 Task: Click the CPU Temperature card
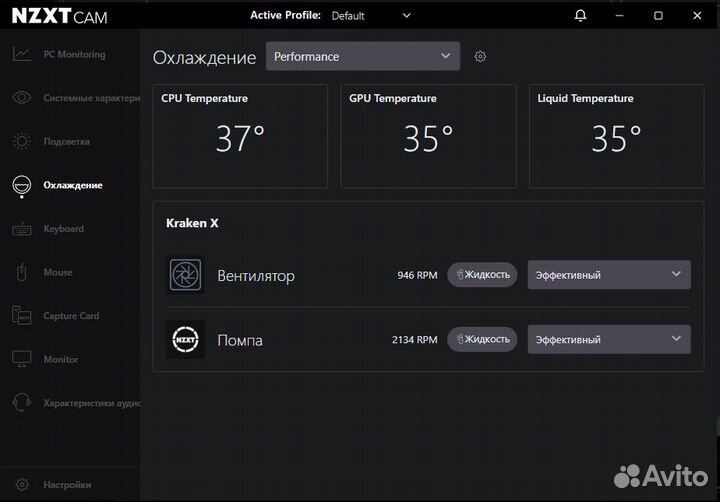[x=240, y=137]
